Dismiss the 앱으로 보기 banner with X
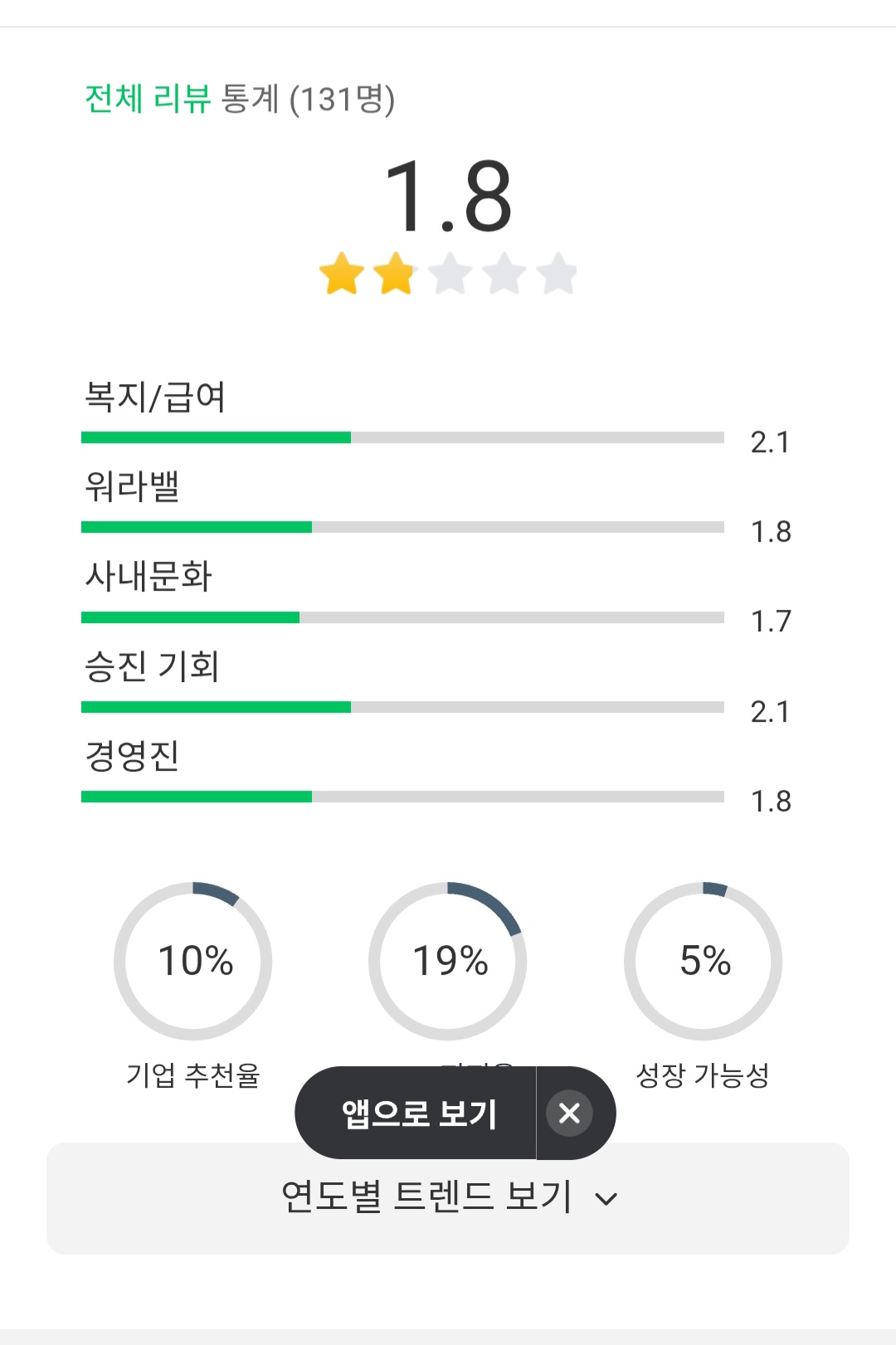The image size is (896, 1345). [x=569, y=1113]
